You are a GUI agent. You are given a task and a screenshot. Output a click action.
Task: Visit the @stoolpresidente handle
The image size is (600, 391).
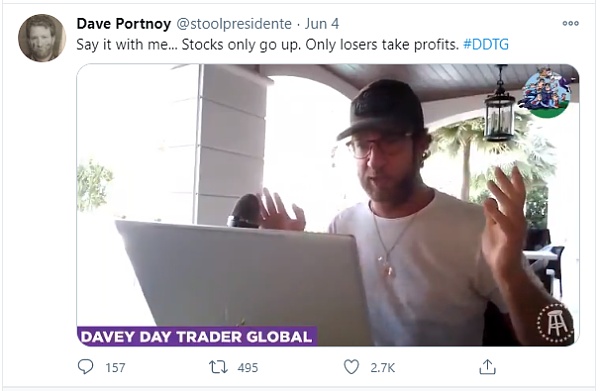[234, 24]
